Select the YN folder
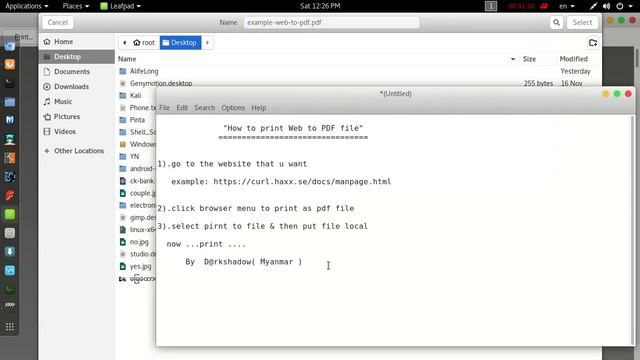 click(x=134, y=157)
